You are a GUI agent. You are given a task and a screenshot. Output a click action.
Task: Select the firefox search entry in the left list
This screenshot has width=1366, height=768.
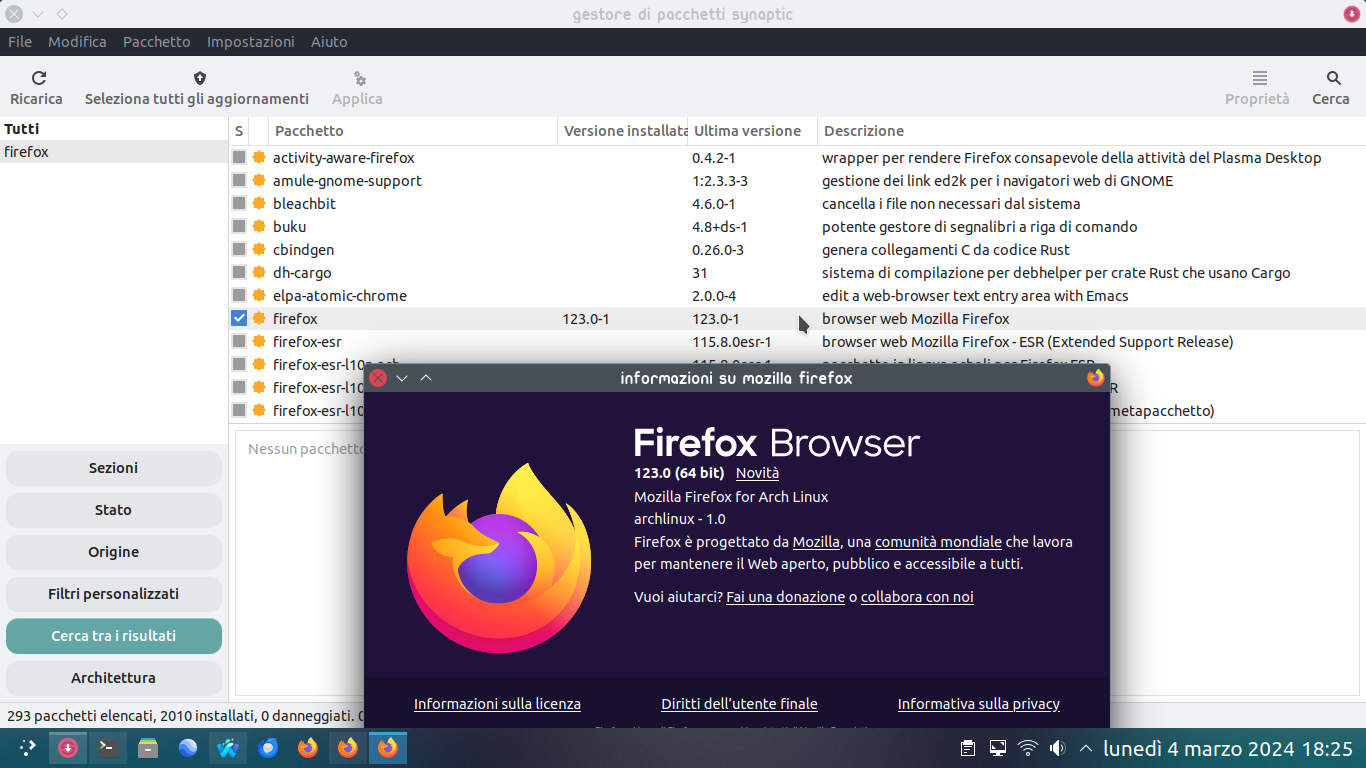[x=114, y=152]
